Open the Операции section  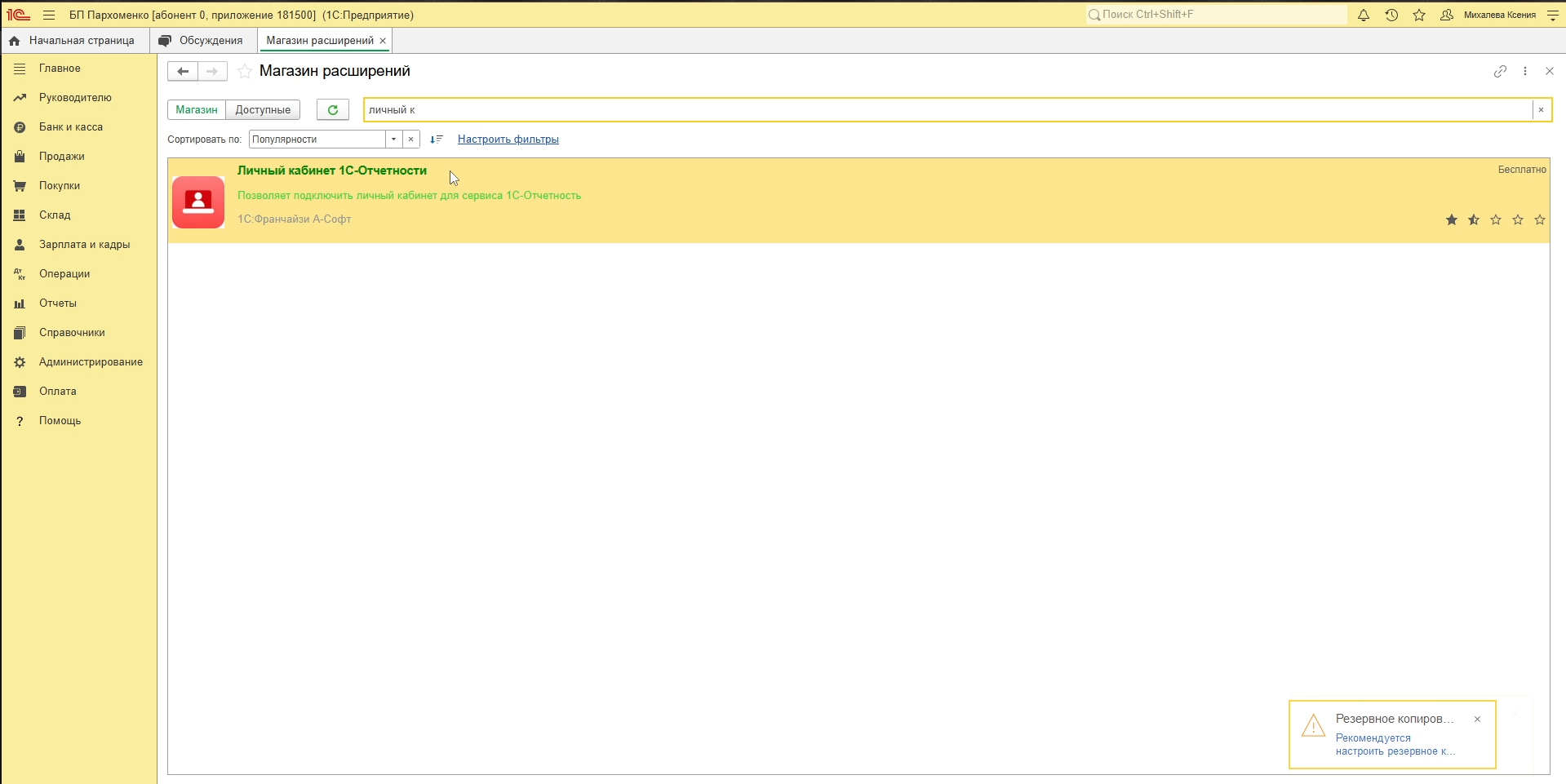click(78, 274)
